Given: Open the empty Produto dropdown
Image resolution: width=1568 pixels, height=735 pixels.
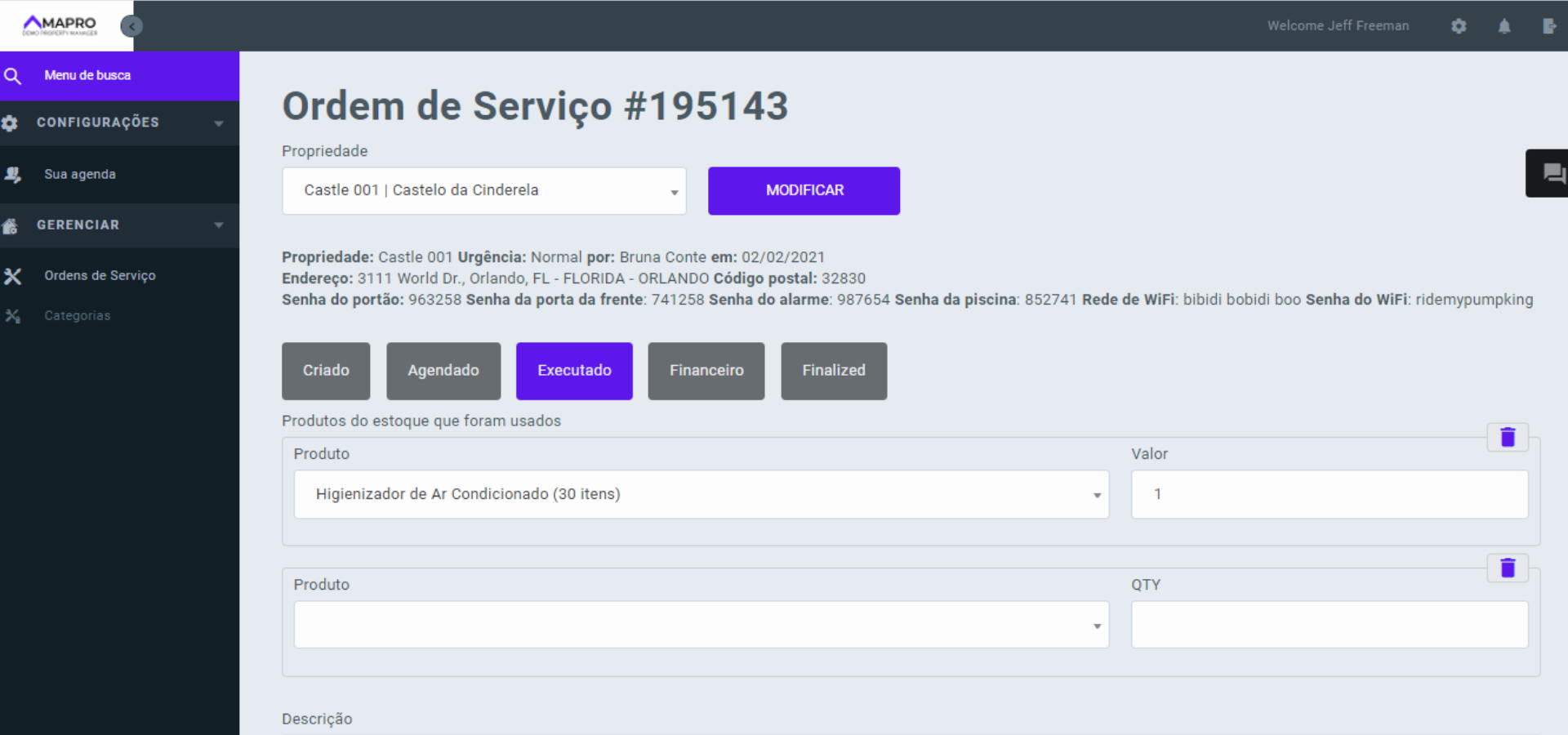Looking at the screenshot, I should pyautogui.click(x=701, y=626).
